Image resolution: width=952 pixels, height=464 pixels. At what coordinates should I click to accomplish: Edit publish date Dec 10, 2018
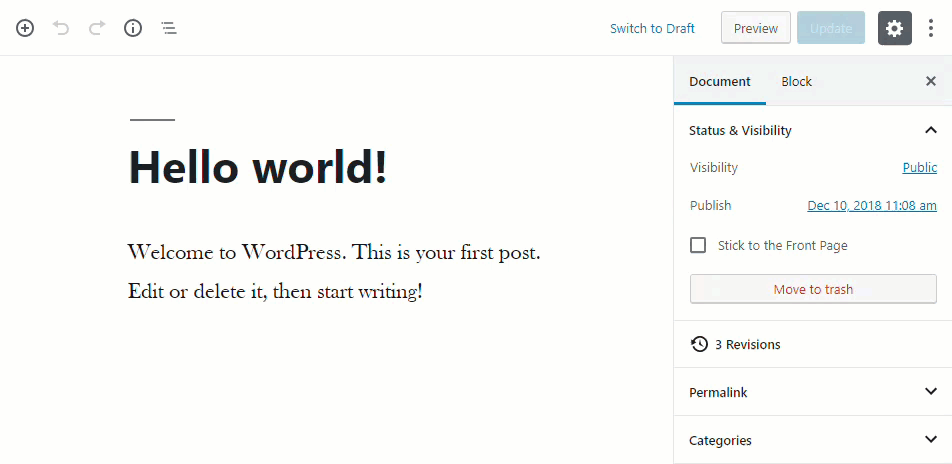pos(872,205)
